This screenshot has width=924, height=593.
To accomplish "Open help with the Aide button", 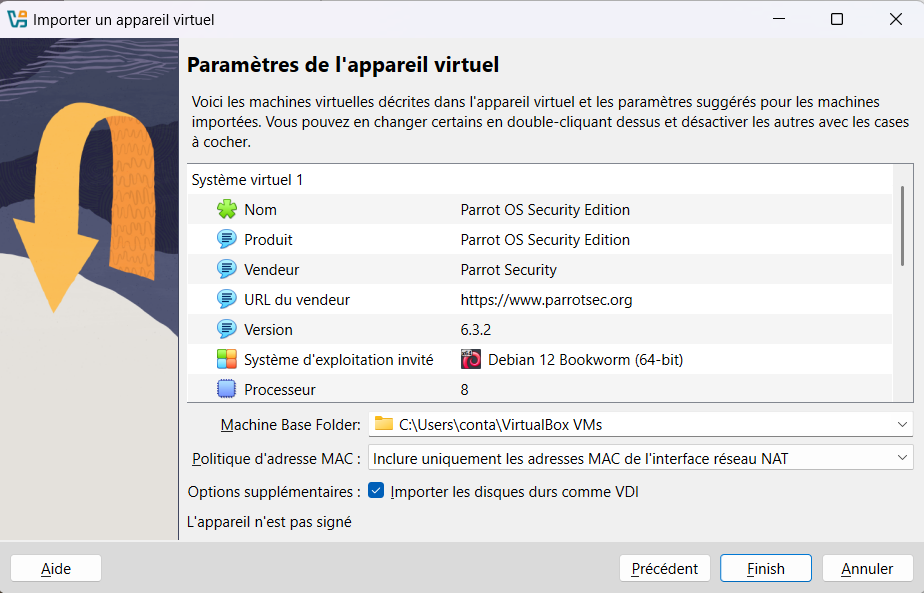I will pos(56,569).
